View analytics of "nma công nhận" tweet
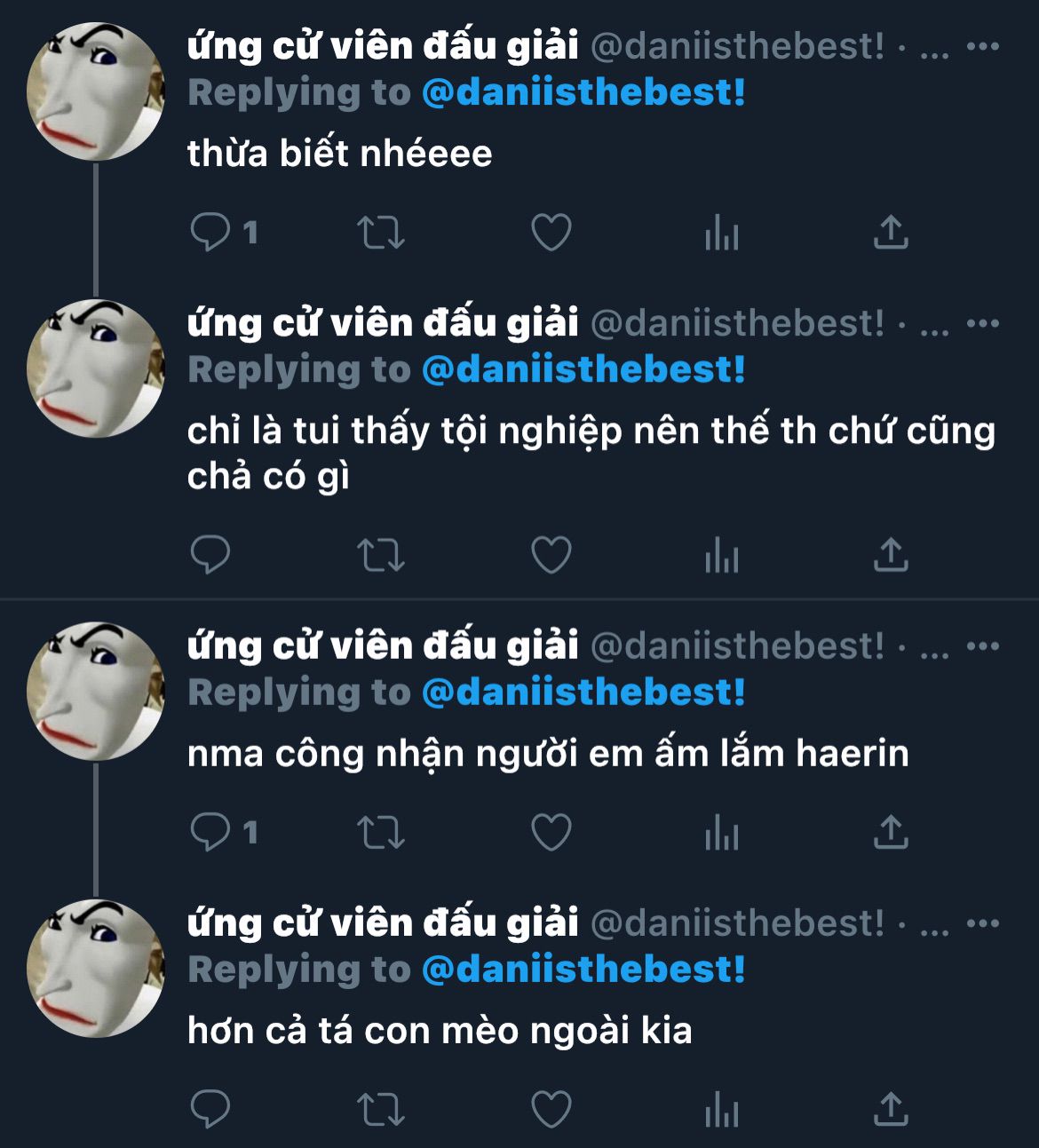This screenshot has width=1039, height=1148. [x=721, y=834]
